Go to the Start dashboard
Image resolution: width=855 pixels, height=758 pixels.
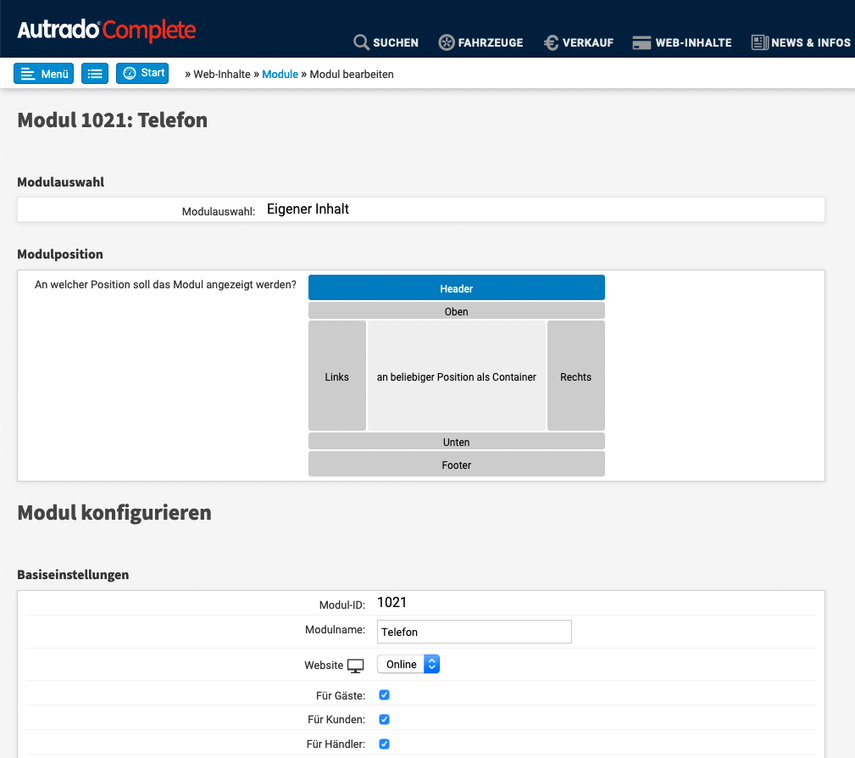[x=142, y=74]
